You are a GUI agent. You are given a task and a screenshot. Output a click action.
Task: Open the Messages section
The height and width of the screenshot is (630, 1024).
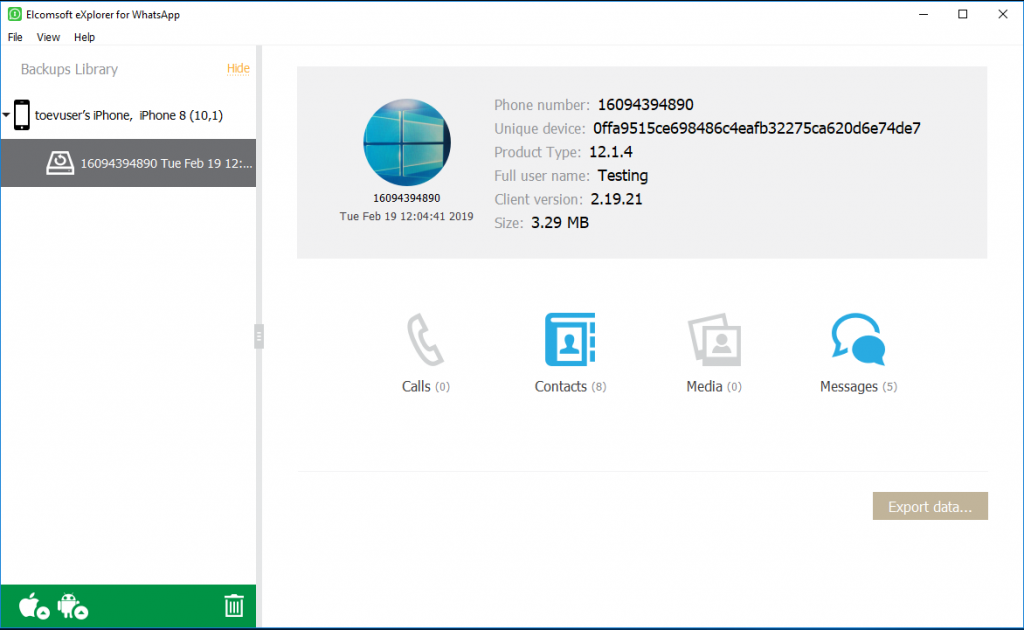pyautogui.click(x=857, y=350)
